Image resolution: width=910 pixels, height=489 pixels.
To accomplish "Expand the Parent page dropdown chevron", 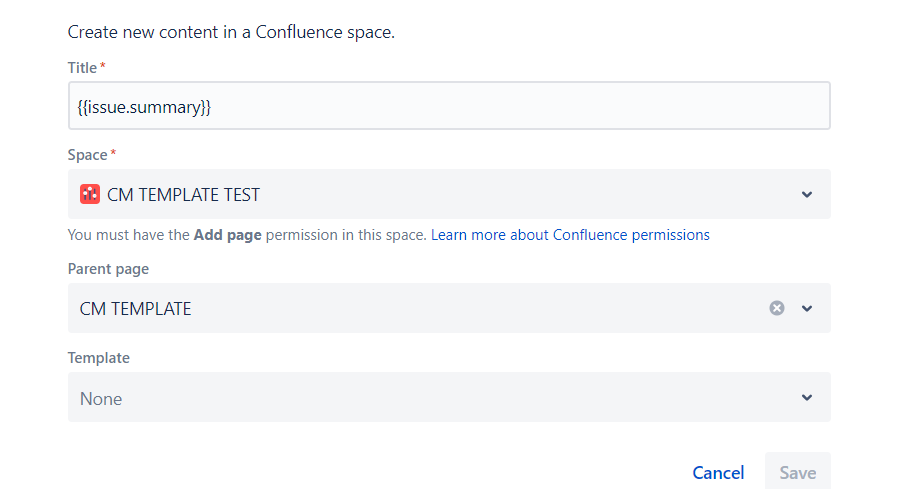I will point(807,308).
